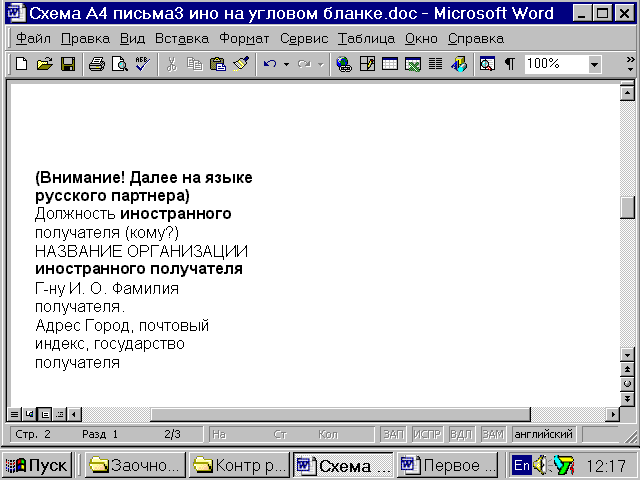Switch to Контр р... folder taskbar button
Screen dimensions: 640x480
click(239, 465)
